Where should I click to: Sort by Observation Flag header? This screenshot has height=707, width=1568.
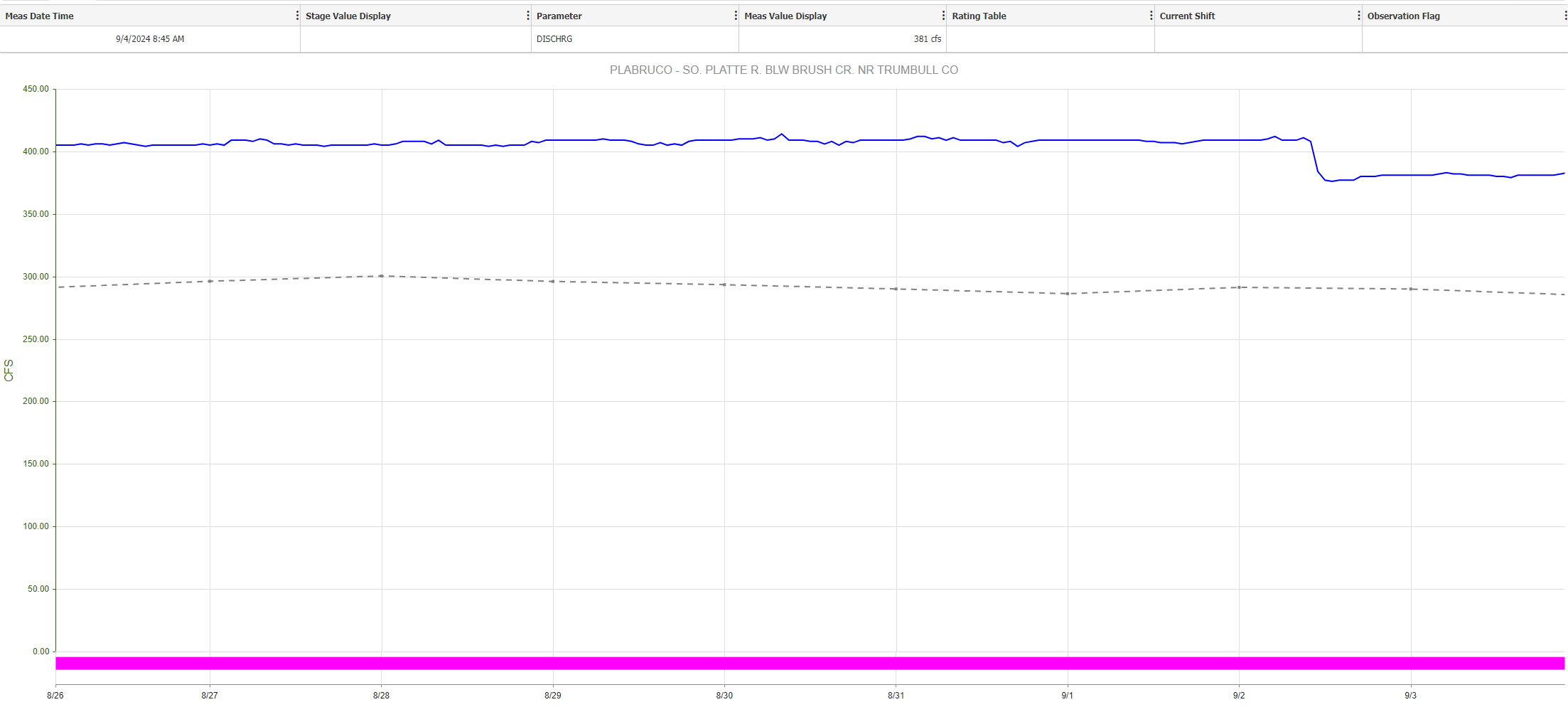tap(1403, 16)
